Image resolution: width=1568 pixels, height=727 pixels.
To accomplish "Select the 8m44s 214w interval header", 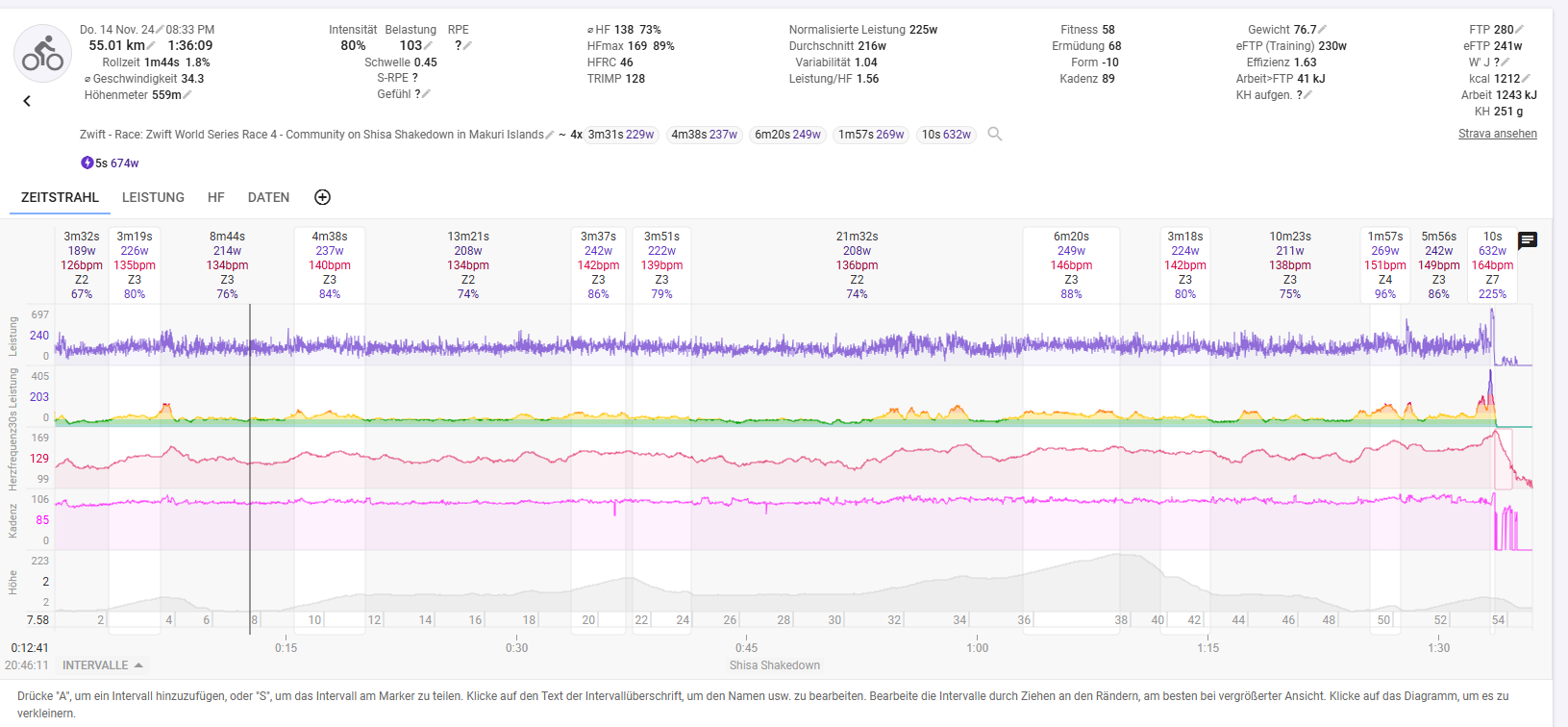I will point(227,264).
